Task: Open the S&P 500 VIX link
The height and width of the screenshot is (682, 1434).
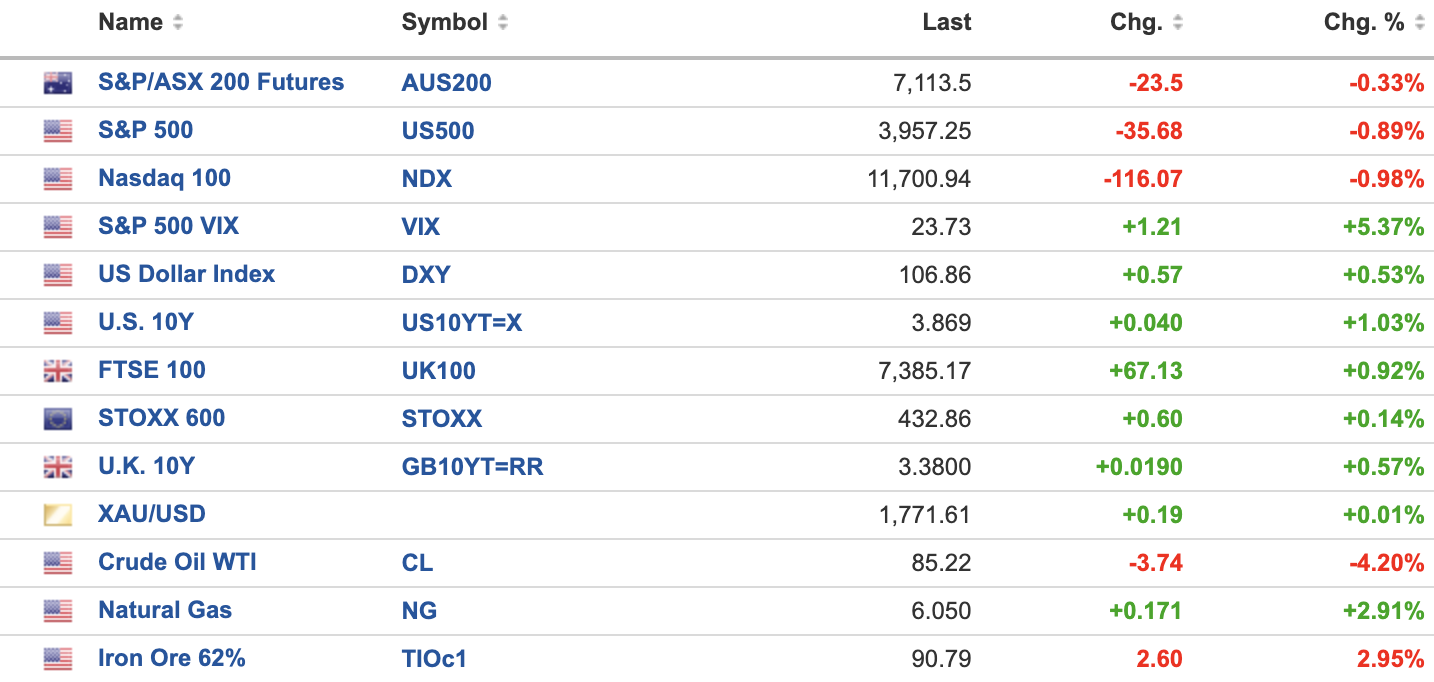Action: click(x=168, y=226)
